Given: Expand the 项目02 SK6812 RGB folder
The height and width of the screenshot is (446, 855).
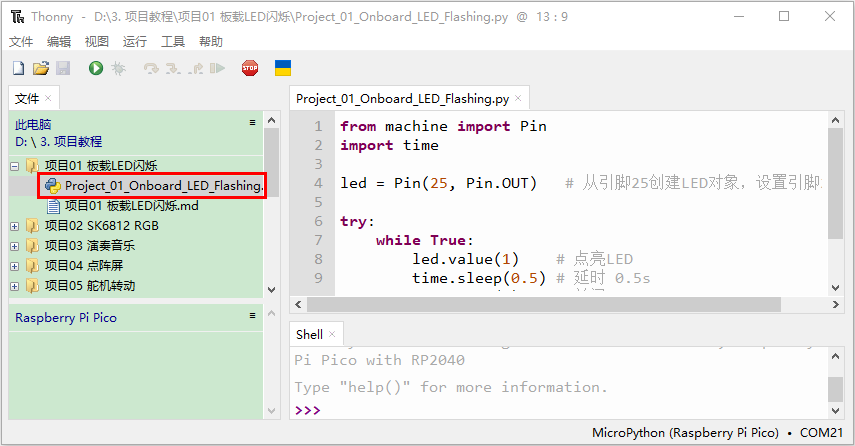Looking at the screenshot, I should tap(15, 226).
